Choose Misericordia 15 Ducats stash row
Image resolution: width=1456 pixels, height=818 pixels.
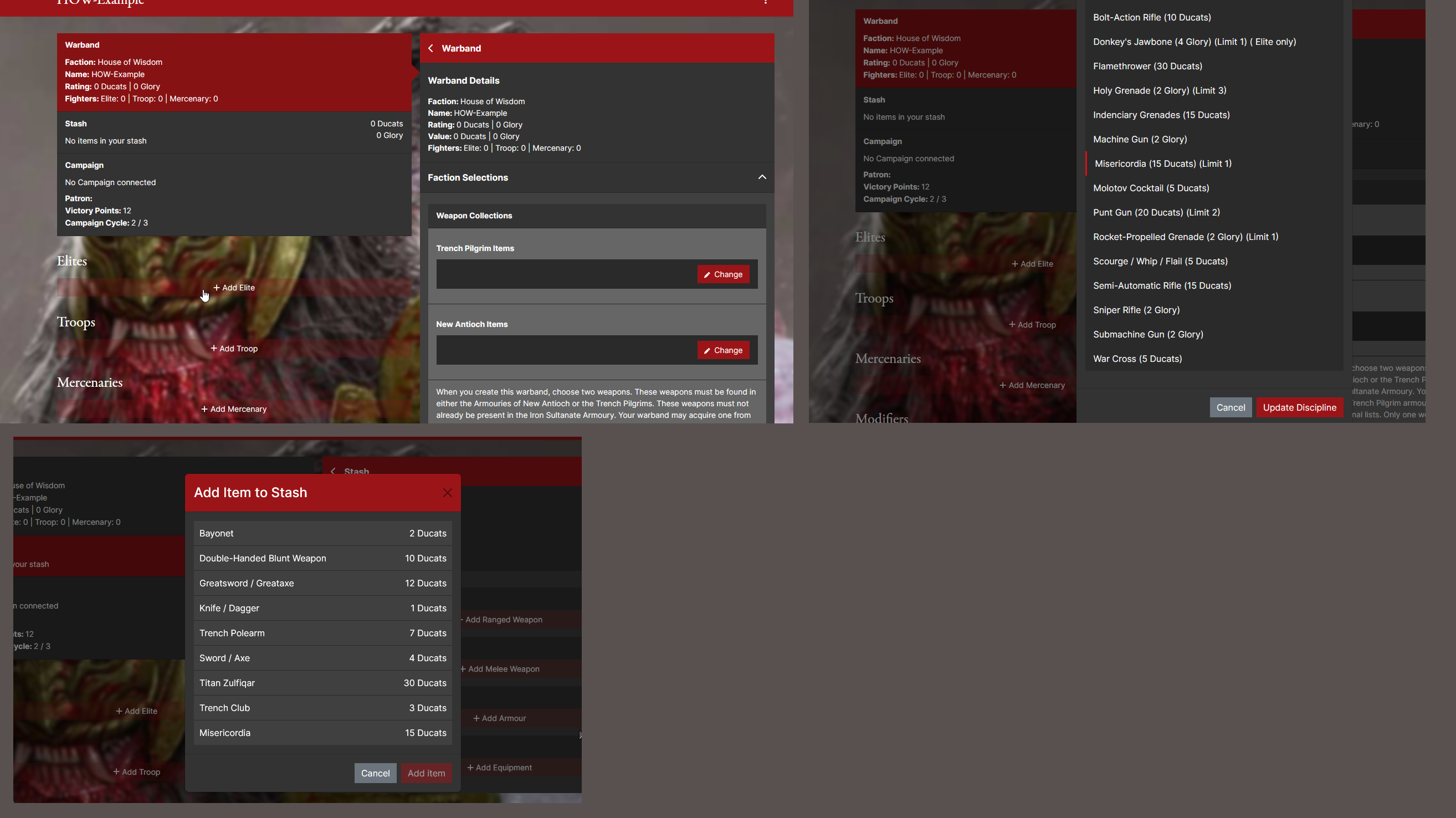click(323, 732)
